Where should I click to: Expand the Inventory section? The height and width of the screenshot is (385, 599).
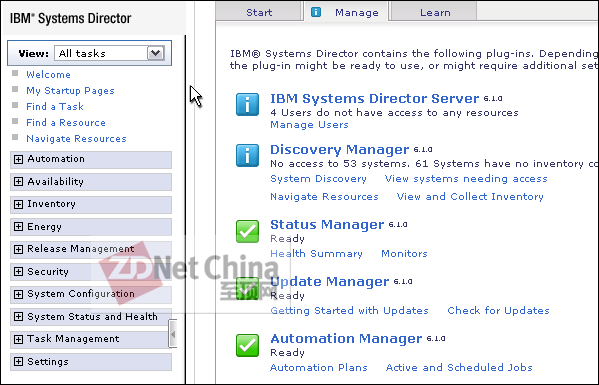[x=18, y=204]
